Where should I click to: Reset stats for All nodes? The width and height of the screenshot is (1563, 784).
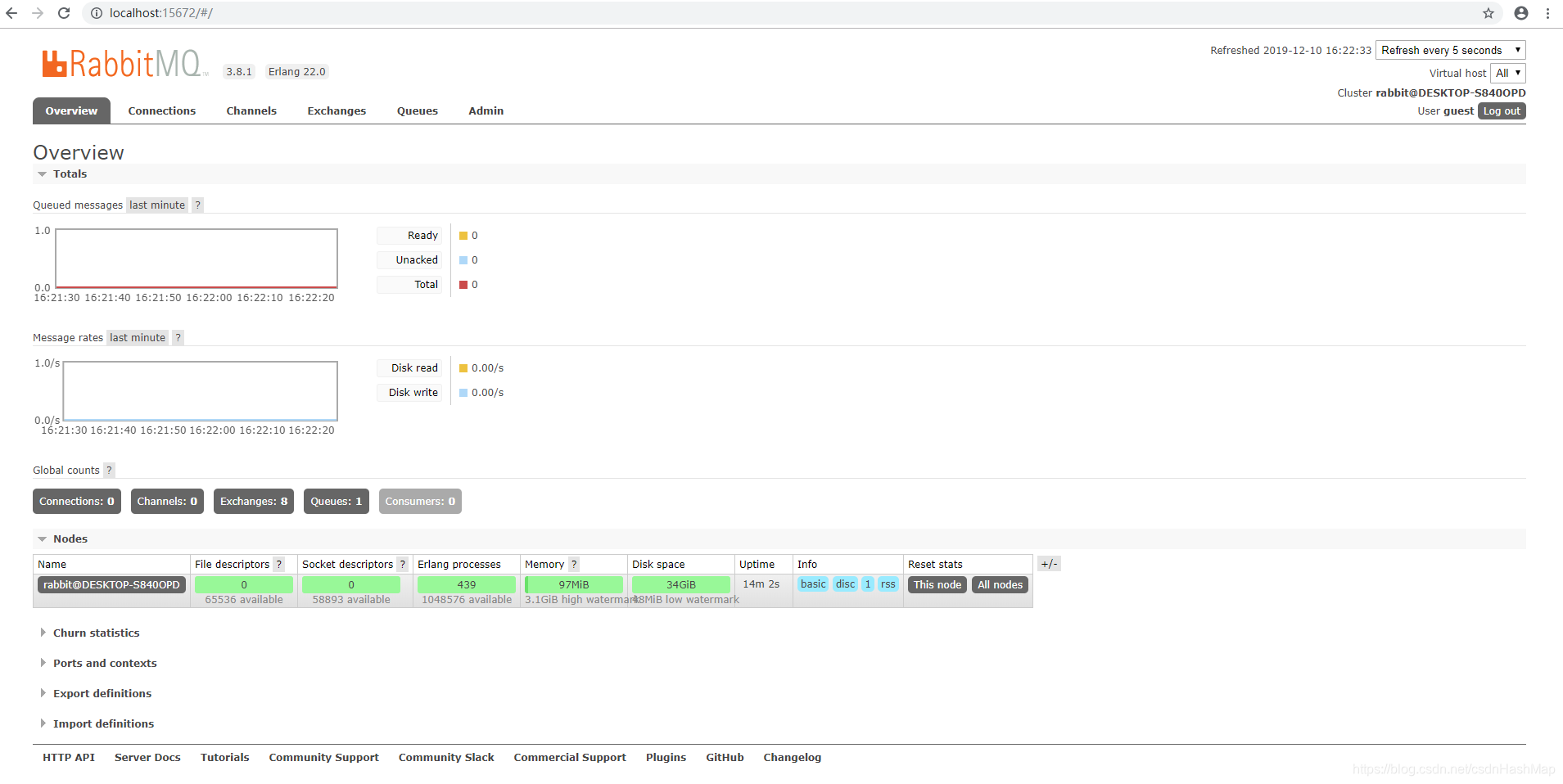click(1000, 585)
